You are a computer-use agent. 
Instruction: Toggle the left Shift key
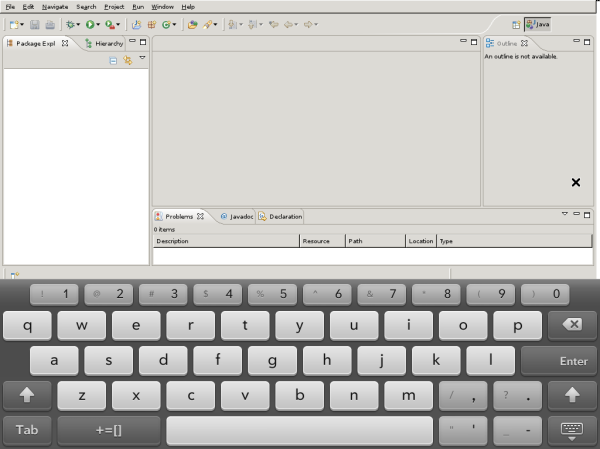[x=27, y=395]
